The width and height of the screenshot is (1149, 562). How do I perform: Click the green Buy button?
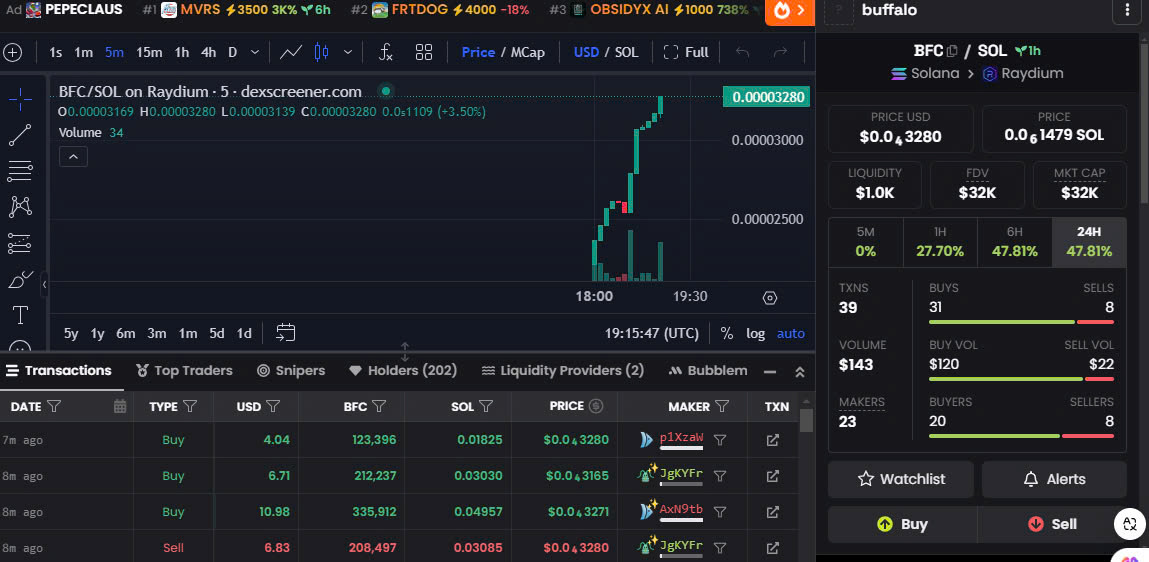click(x=902, y=525)
